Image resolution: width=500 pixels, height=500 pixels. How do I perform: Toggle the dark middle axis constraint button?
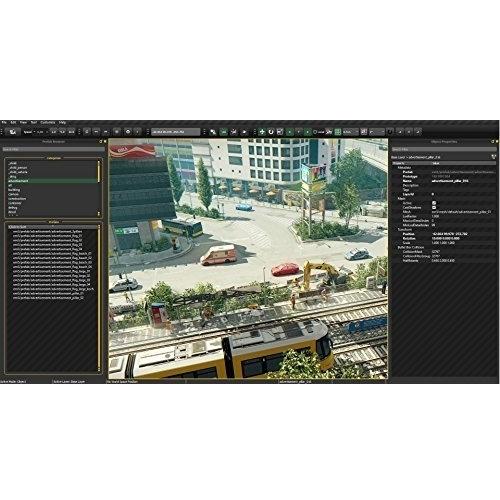click(x=298, y=132)
